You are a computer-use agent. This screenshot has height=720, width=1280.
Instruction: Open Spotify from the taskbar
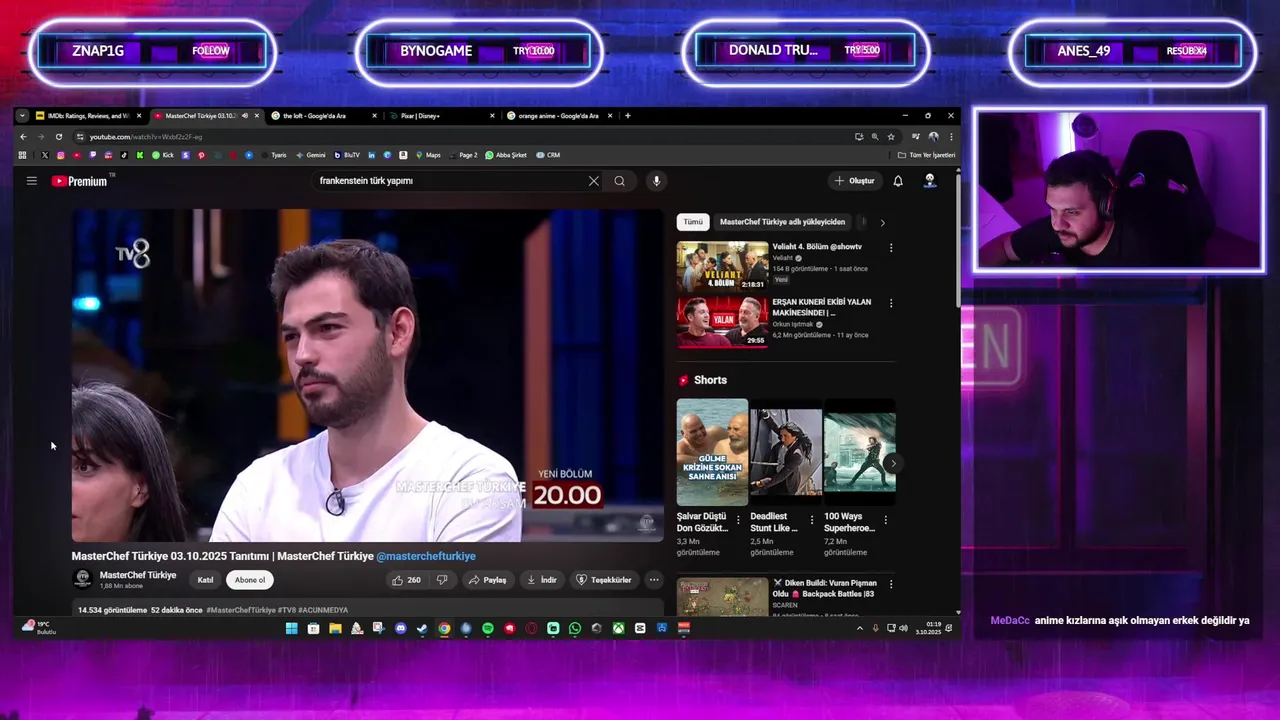(488, 628)
